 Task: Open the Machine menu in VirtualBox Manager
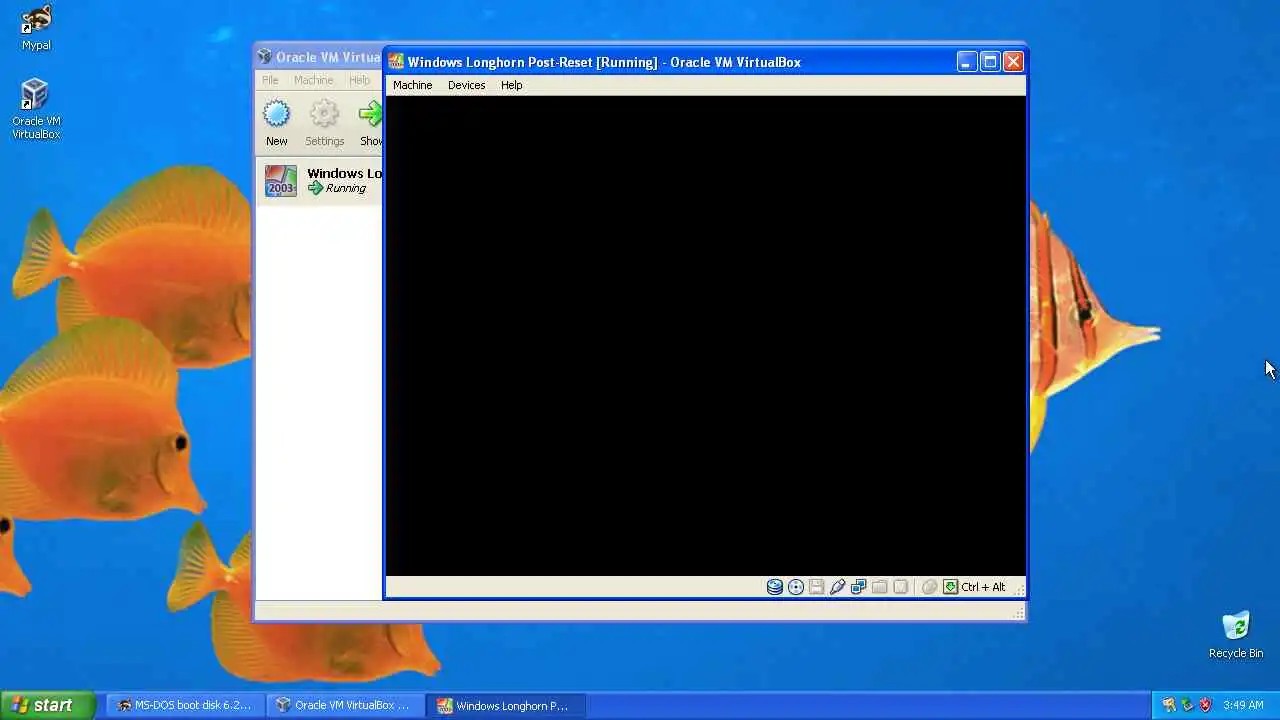coord(313,80)
